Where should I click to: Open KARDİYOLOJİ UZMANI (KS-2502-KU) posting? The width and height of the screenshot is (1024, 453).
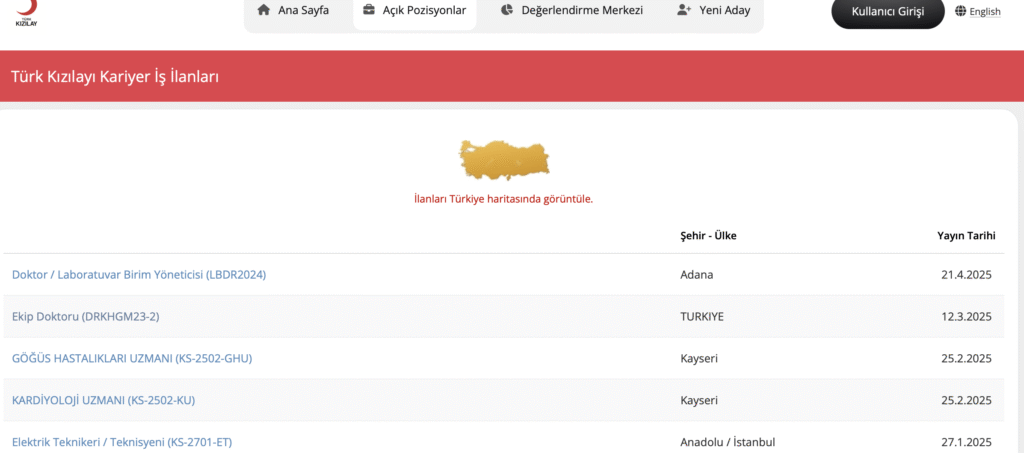[103, 400]
